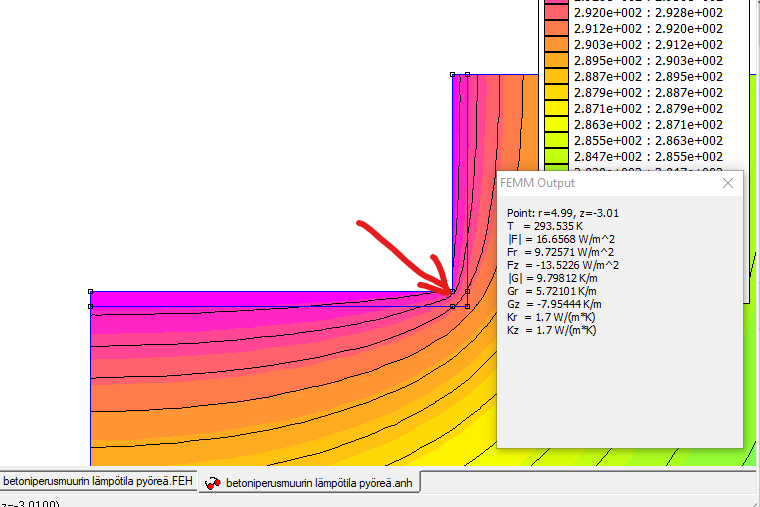This screenshot has width=760, height=507.
Task: Close the FEMM Output window
Action: 728,183
